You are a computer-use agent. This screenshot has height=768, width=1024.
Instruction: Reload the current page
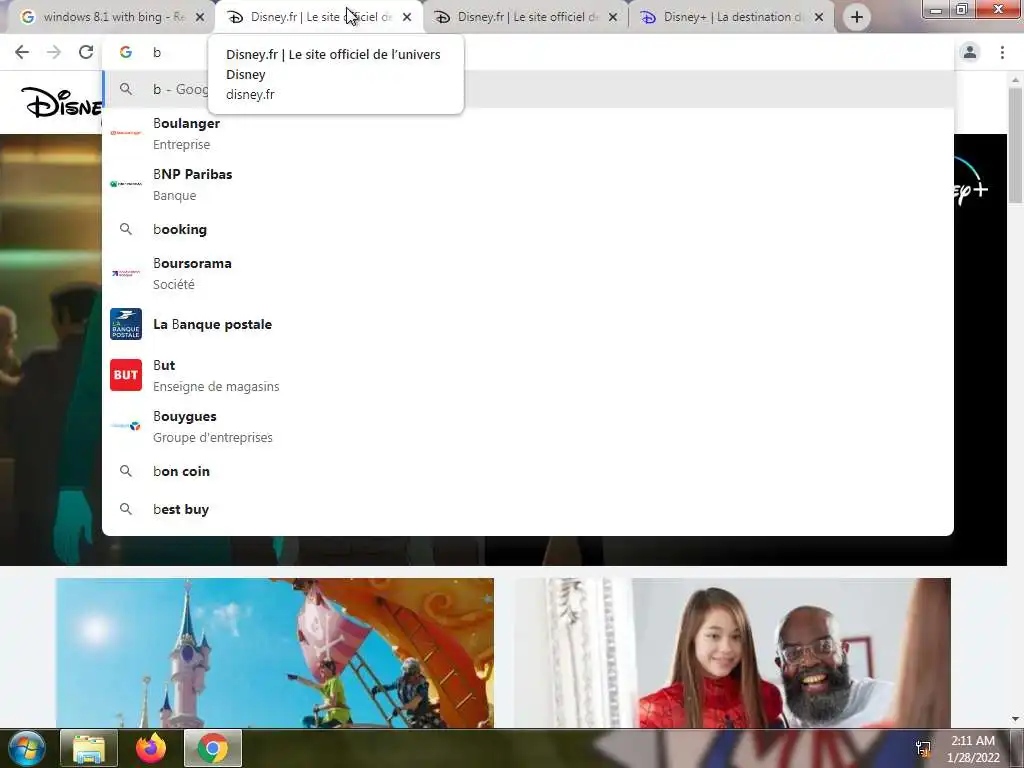[x=86, y=52]
